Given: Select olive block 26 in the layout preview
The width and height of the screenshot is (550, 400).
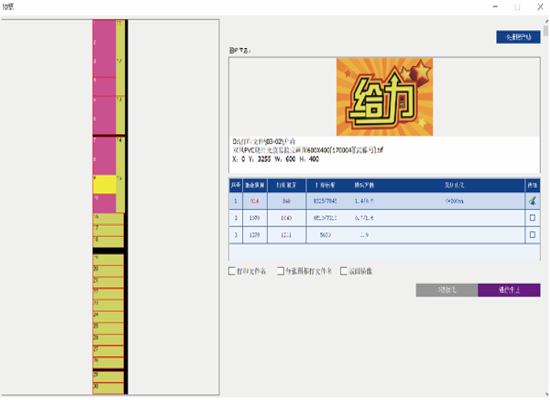Looking at the screenshot, I should tap(108, 340).
